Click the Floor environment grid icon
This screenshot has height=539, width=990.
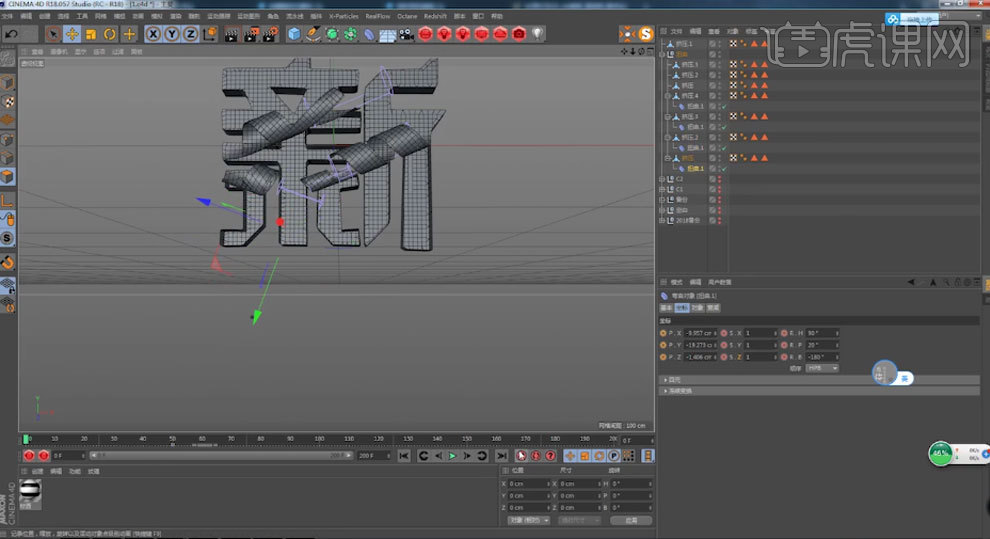[x=388, y=35]
